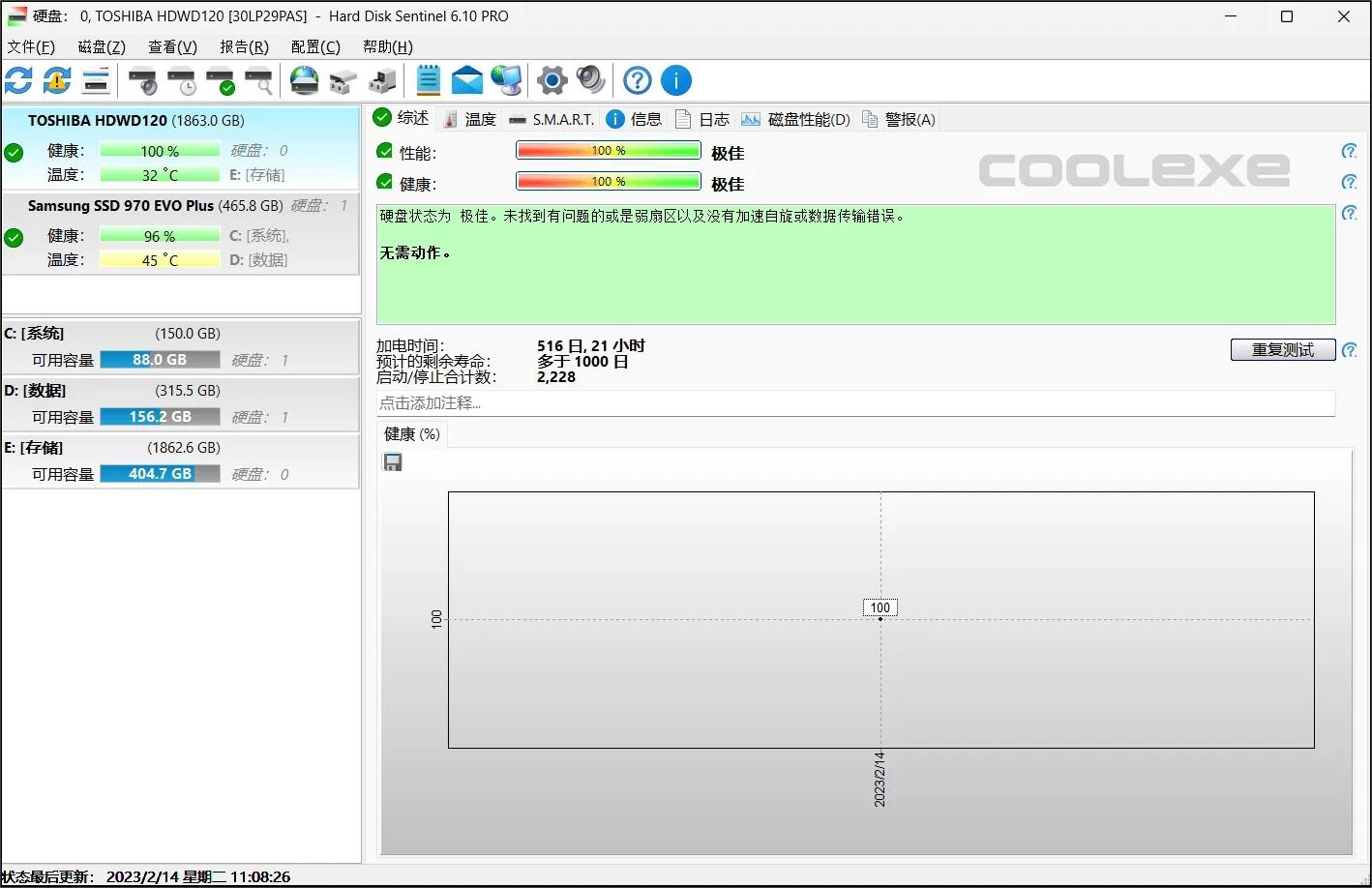Click the gray disk blocks toolbar icon

[x=343, y=80]
